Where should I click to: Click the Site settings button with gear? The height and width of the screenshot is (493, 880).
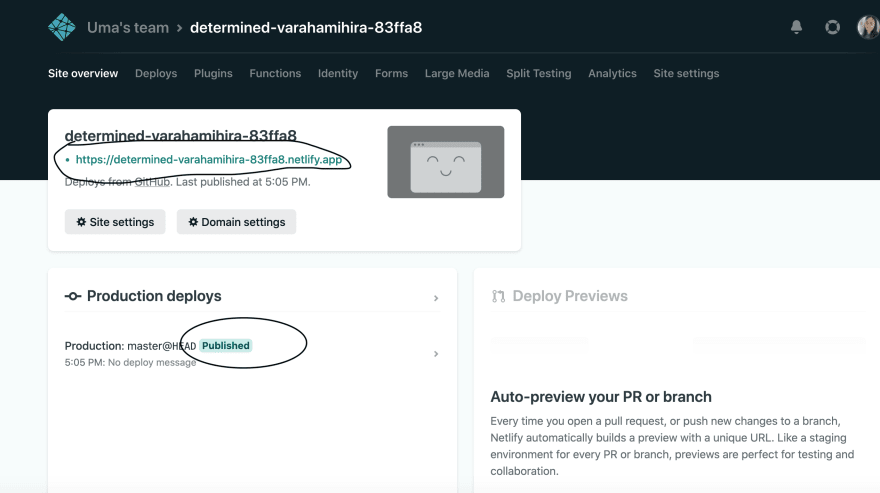click(115, 222)
